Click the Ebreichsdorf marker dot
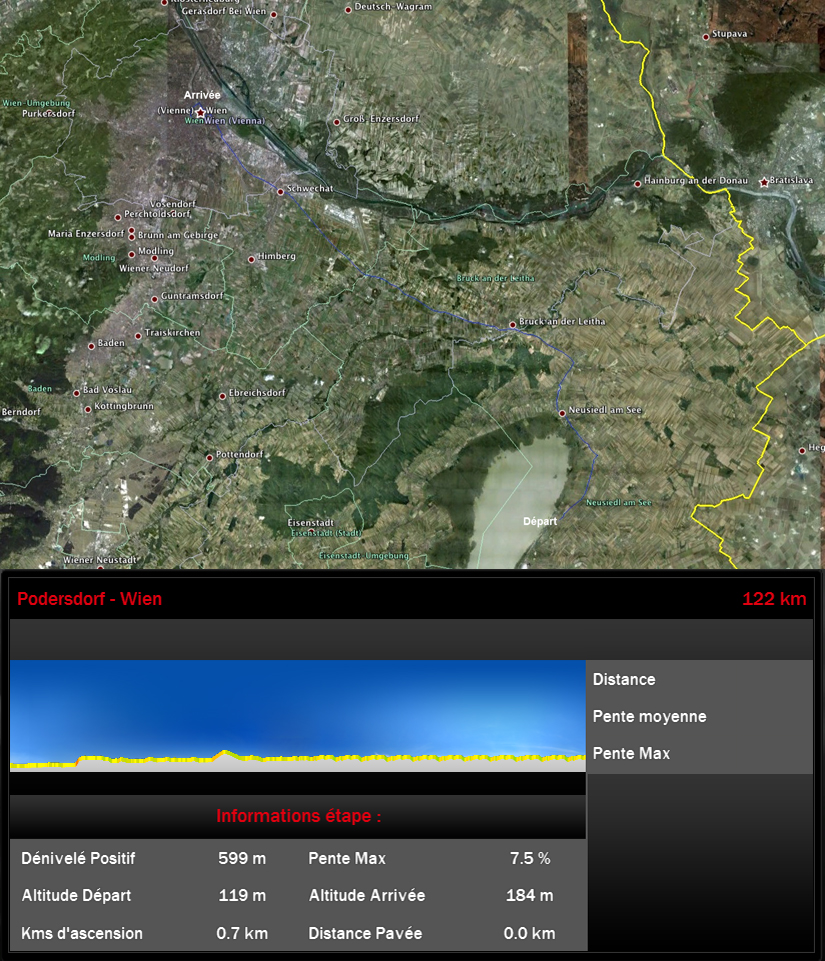This screenshot has height=961, width=825. click(222, 396)
